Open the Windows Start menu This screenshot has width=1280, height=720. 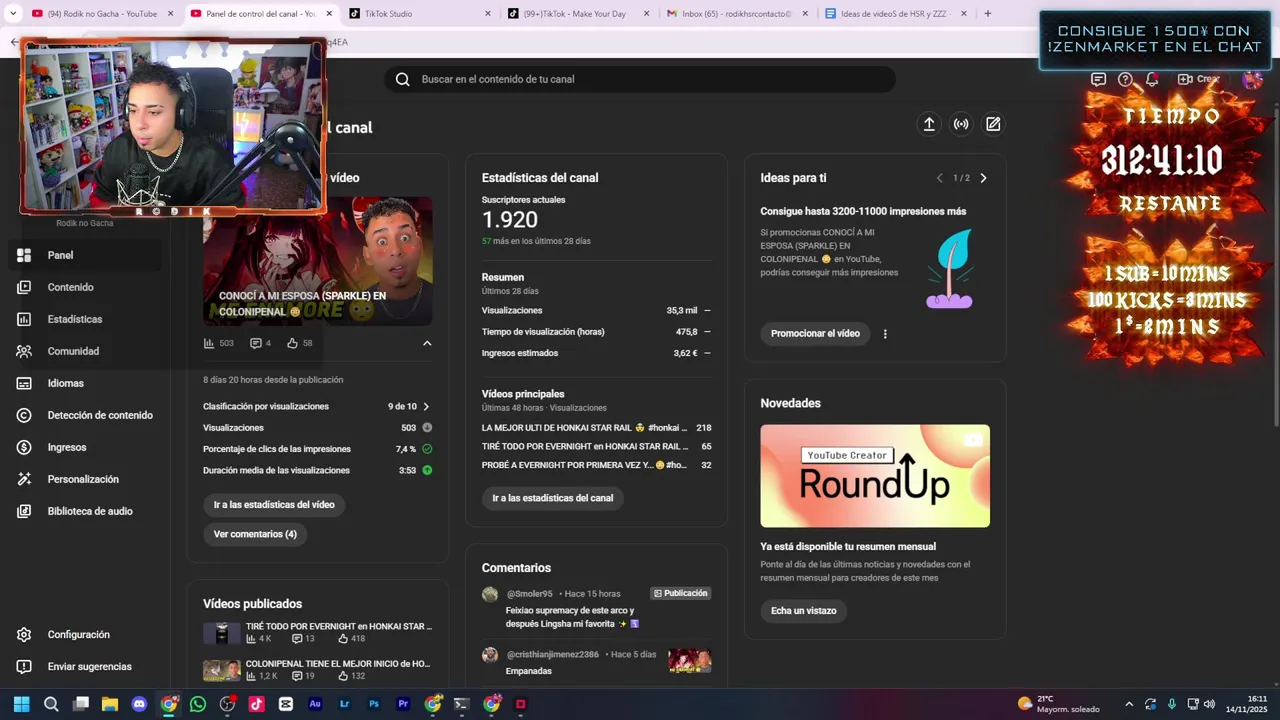click(22, 704)
